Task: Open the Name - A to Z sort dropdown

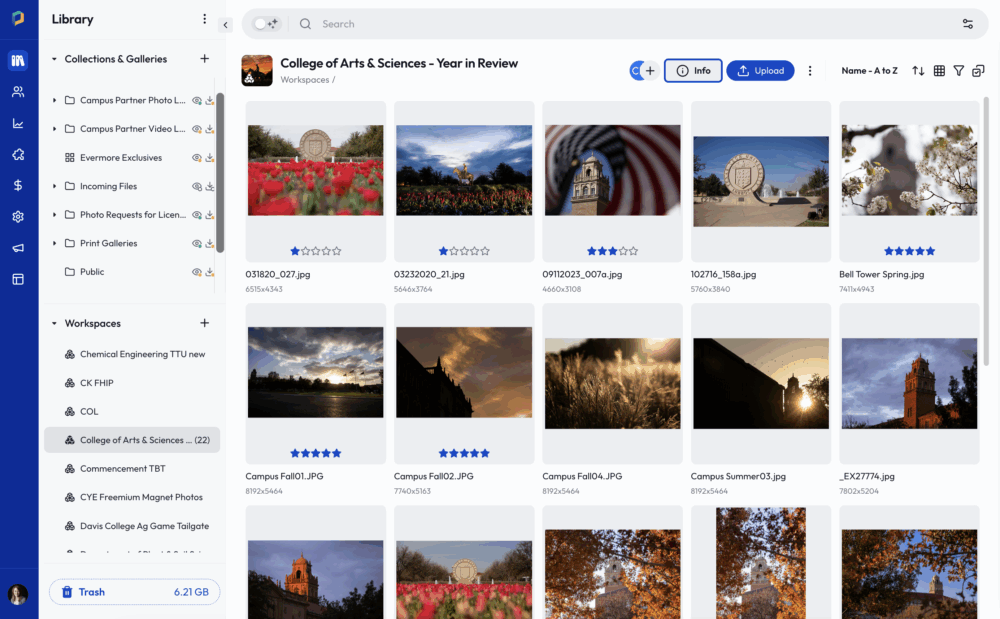Action: (x=869, y=71)
